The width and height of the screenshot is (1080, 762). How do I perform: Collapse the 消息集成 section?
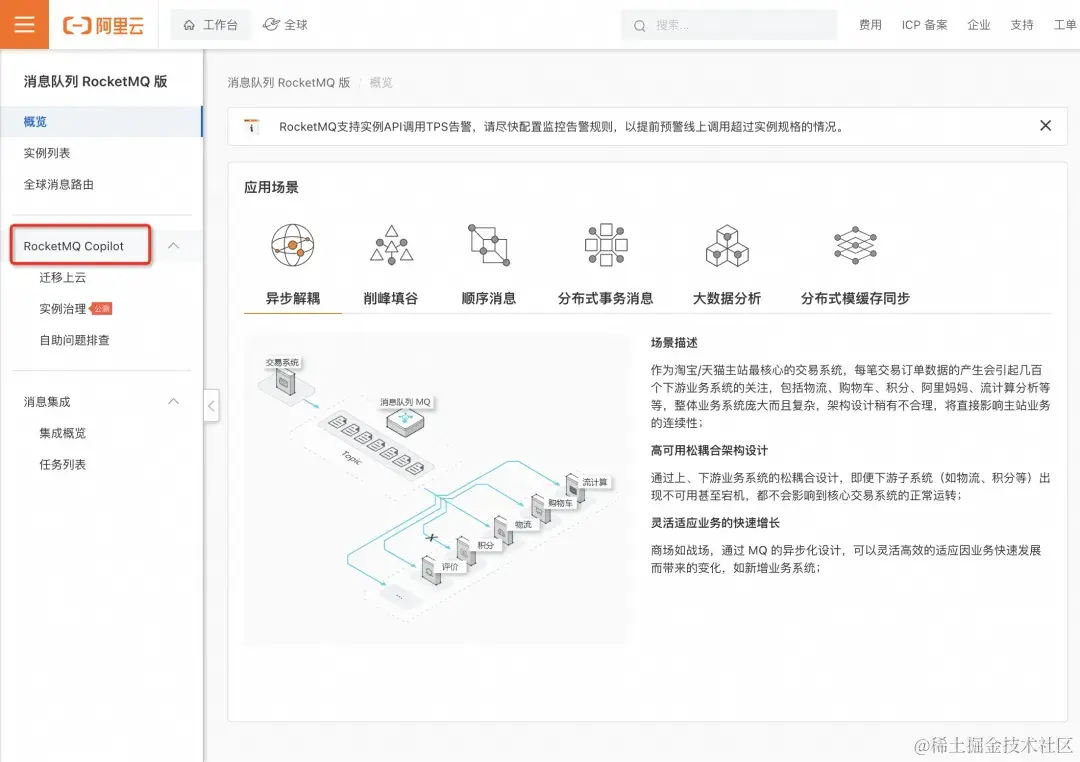click(172, 401)
